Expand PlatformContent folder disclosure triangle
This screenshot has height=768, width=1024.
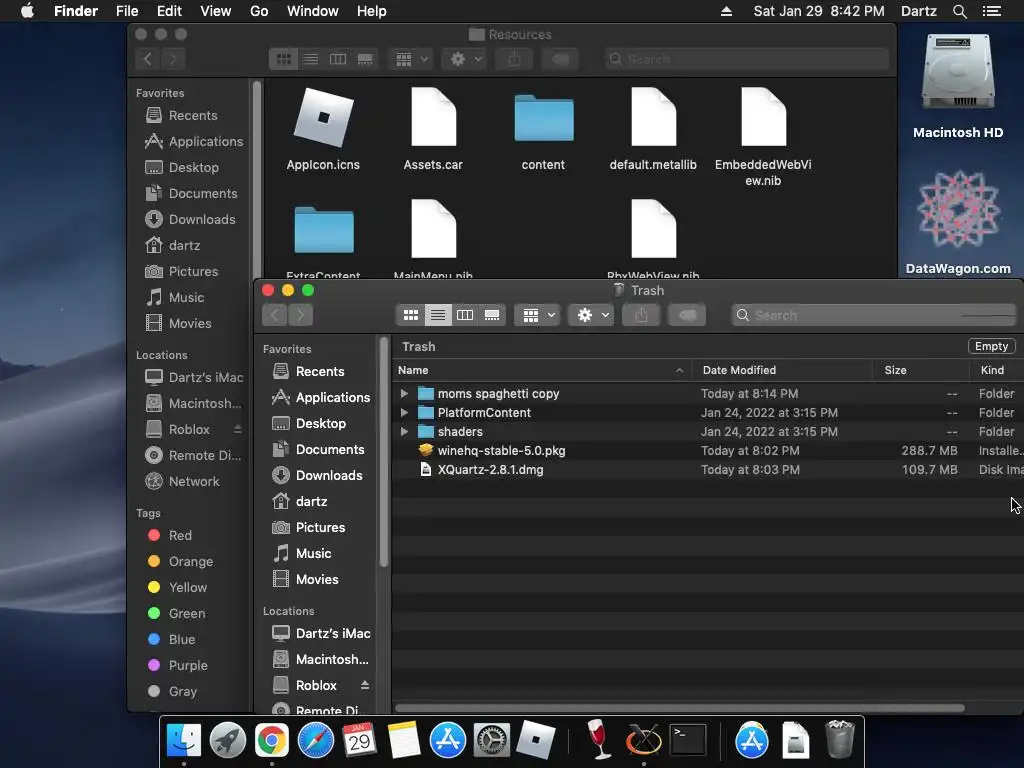coord(404,413)
